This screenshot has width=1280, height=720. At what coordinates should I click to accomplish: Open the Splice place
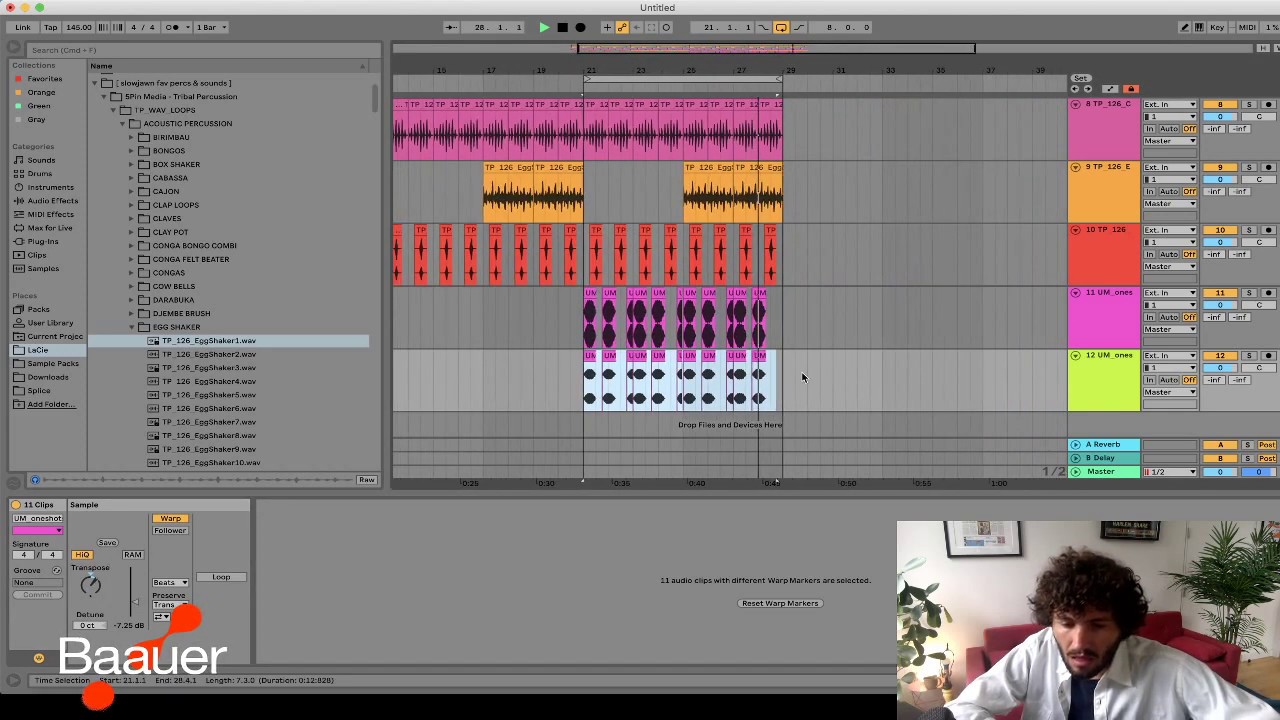[39, 391]
